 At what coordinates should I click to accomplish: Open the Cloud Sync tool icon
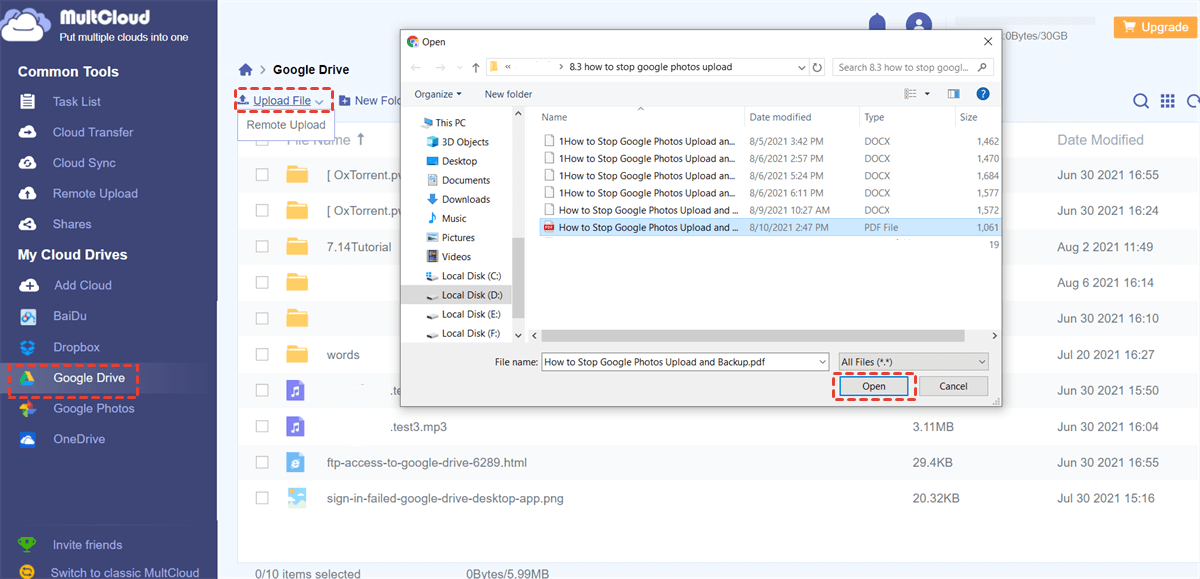(29, 163)
